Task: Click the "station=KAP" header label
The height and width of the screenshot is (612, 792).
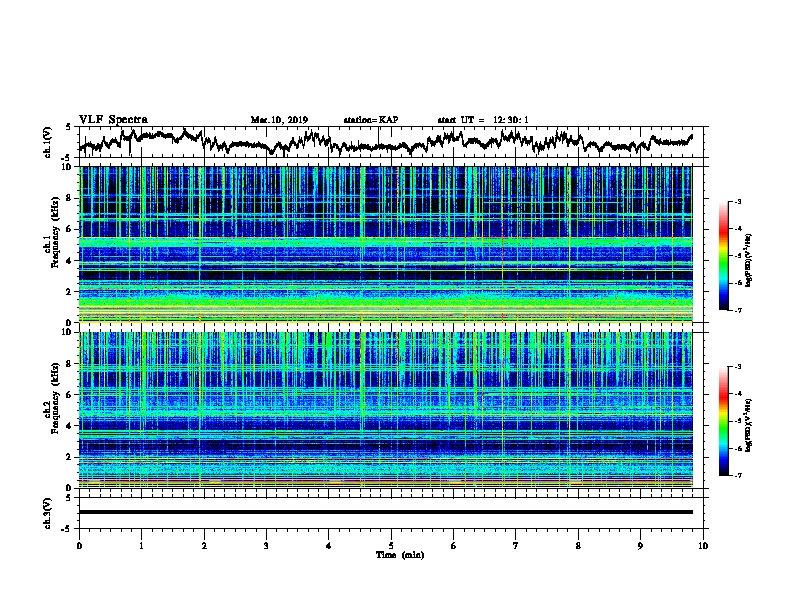Action: tap(371, 120)
